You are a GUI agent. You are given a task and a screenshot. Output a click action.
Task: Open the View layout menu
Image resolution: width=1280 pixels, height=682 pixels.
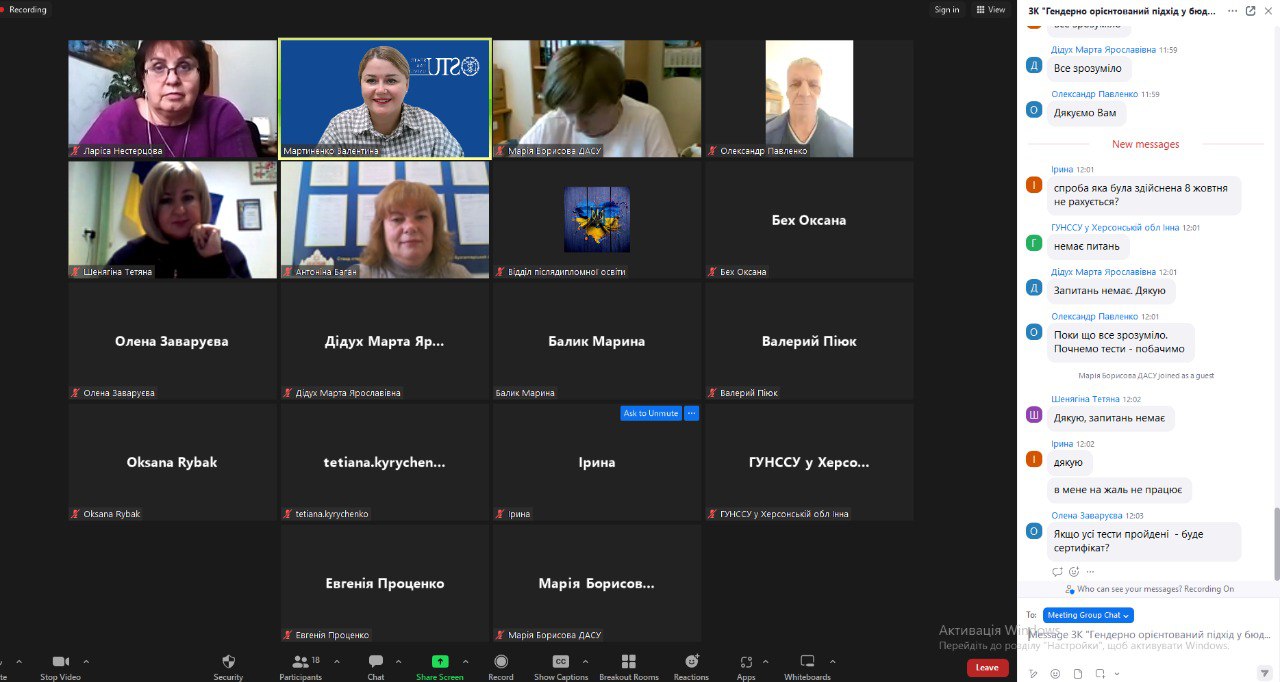(x=991, y=10)
